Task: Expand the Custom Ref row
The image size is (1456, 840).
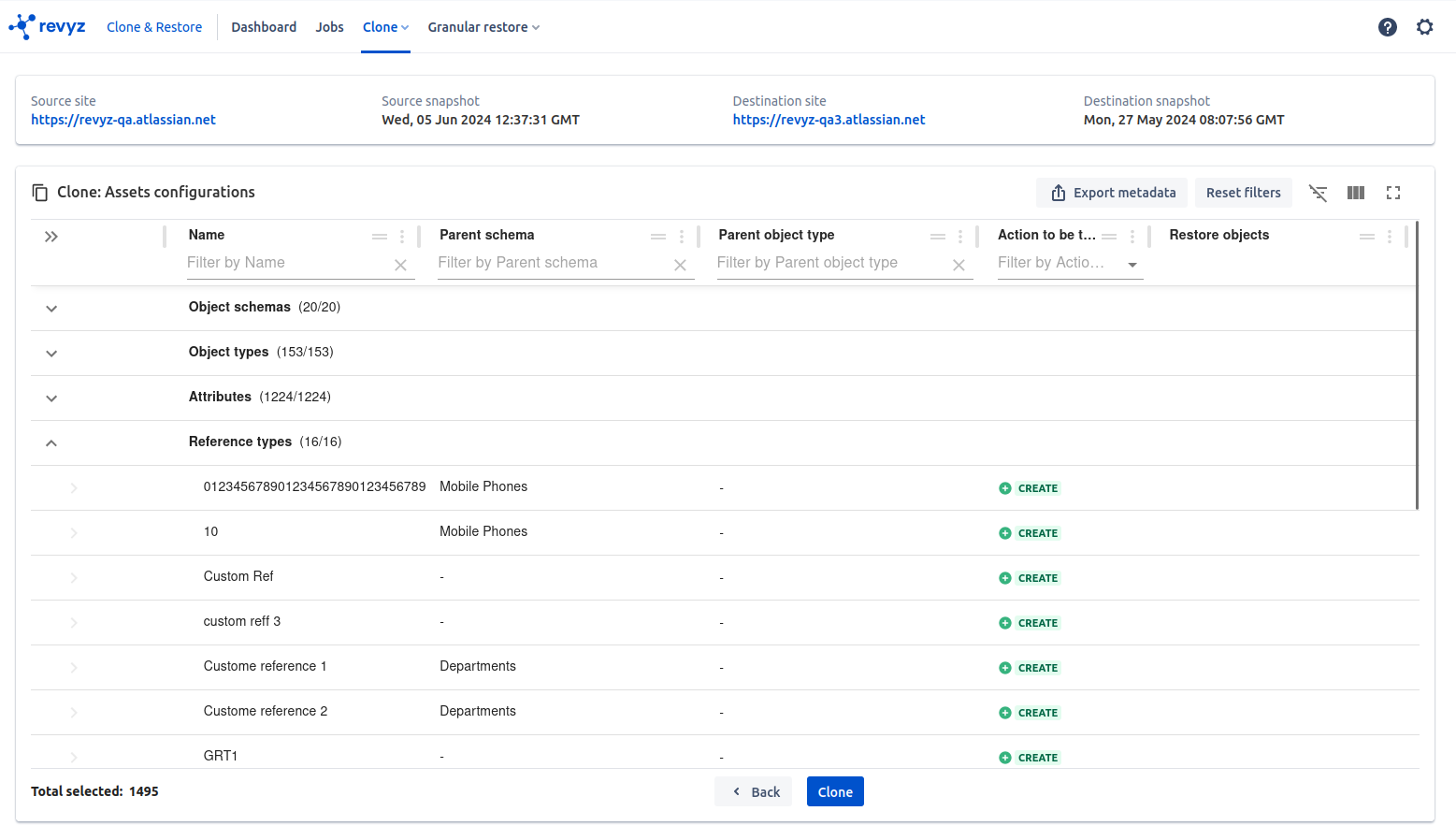Action: click(x=74, y=578)
